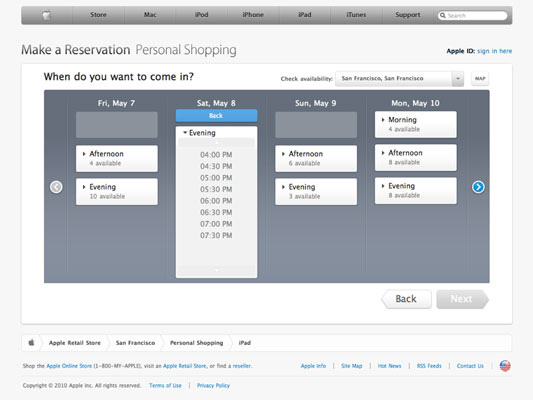Open the MAP button for store location
This screenshot has width=533, height=400.
(x=480, y=79)
